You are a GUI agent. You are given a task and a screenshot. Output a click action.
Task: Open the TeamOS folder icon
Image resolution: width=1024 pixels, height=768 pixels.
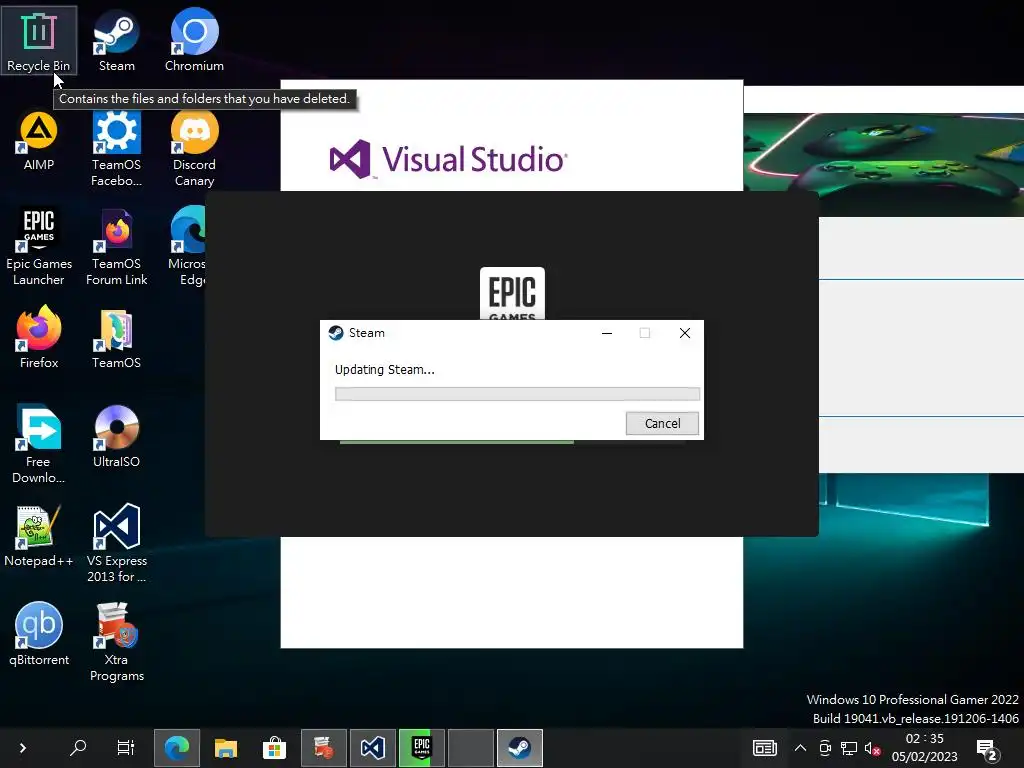(116, 338)
